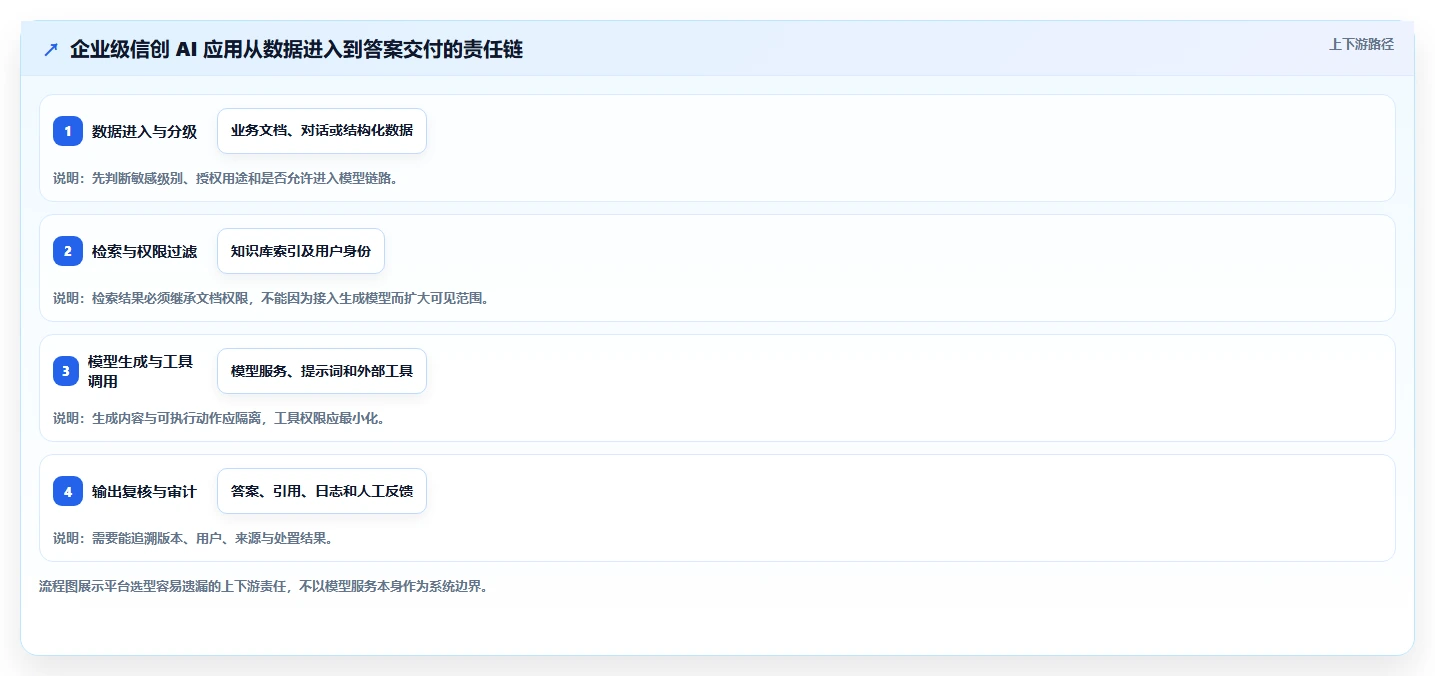1435x676 pixels.
Task: Click the note starting 说明：检索结果必须继承文档权限
Action: pos(271,298)
